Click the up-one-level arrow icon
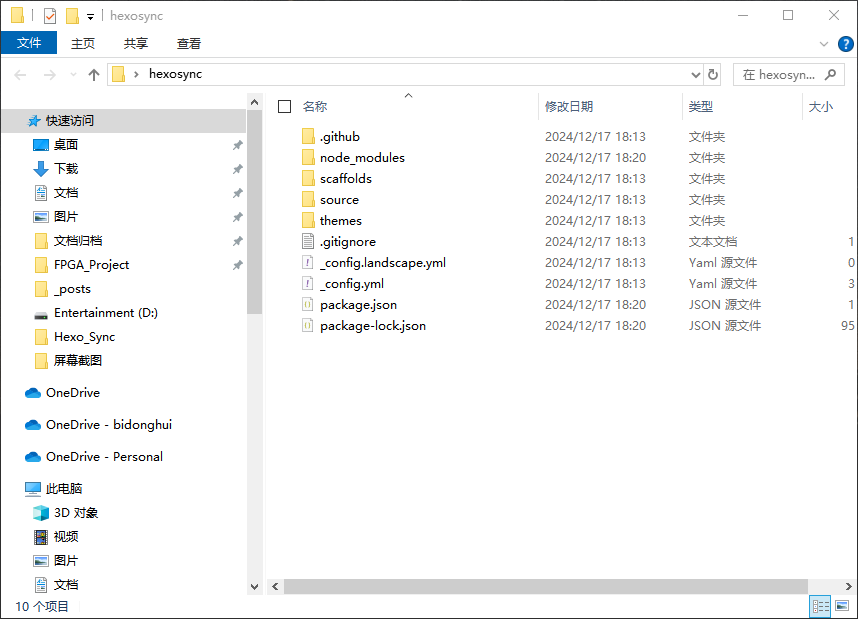Screen dimensions: 858x619 point(94,75)
